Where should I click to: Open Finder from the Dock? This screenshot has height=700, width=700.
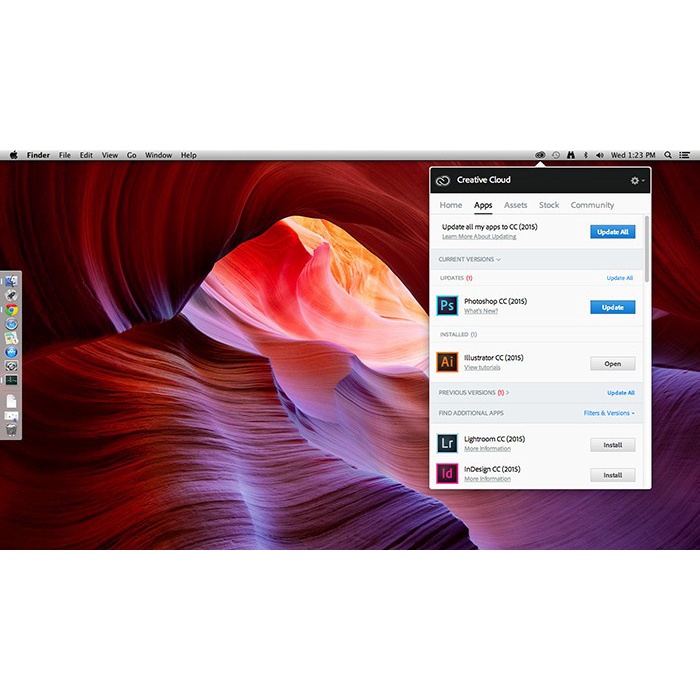11,281
